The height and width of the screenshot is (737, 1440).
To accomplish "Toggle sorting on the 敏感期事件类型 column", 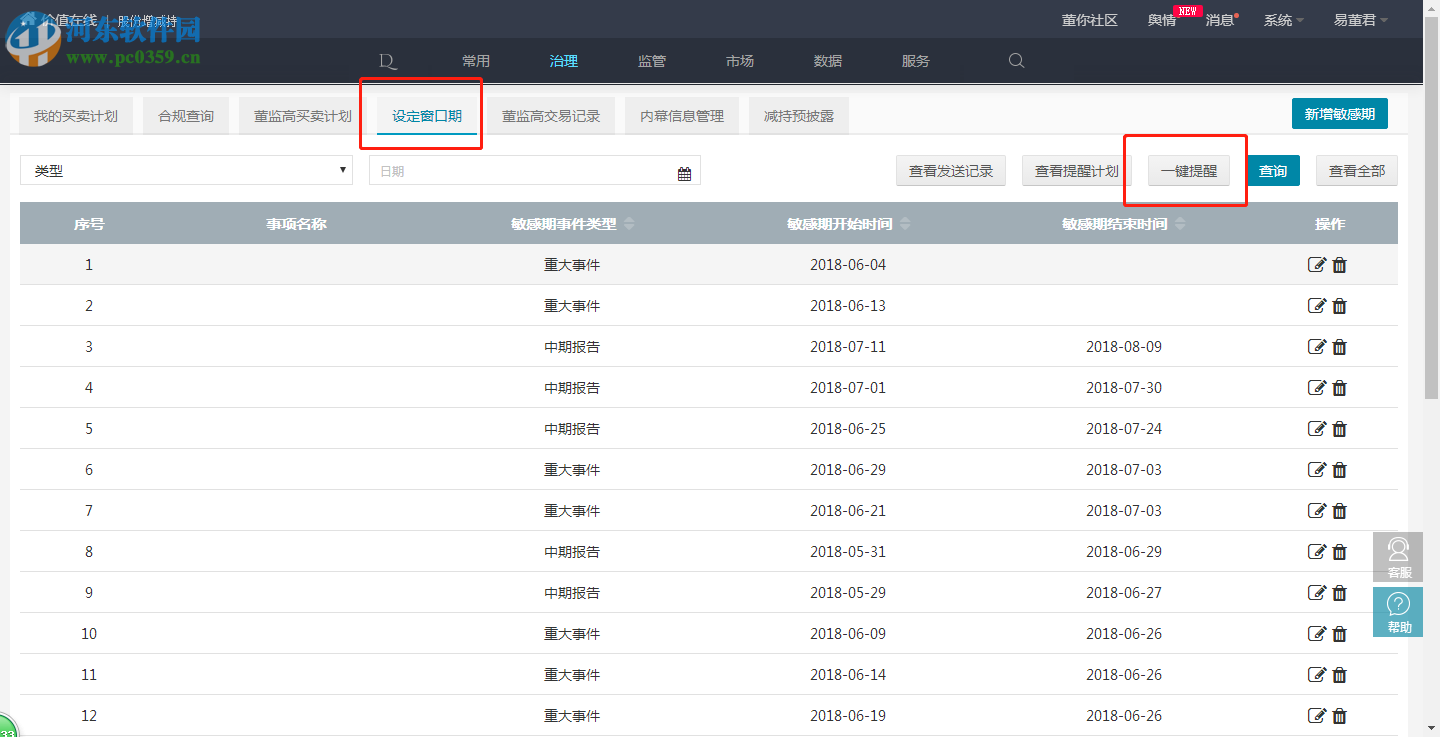I will 629,223.
